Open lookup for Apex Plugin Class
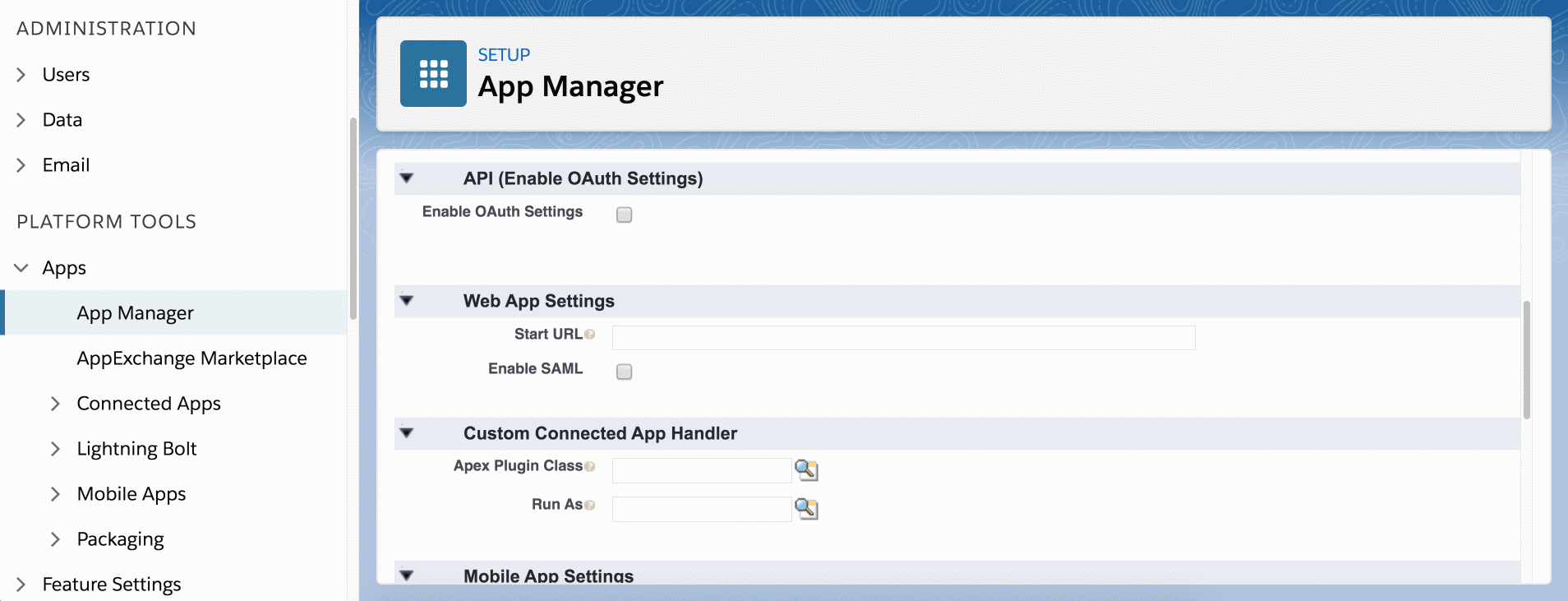The height and width of the screenshot is (601, 1568). point(806,470)
